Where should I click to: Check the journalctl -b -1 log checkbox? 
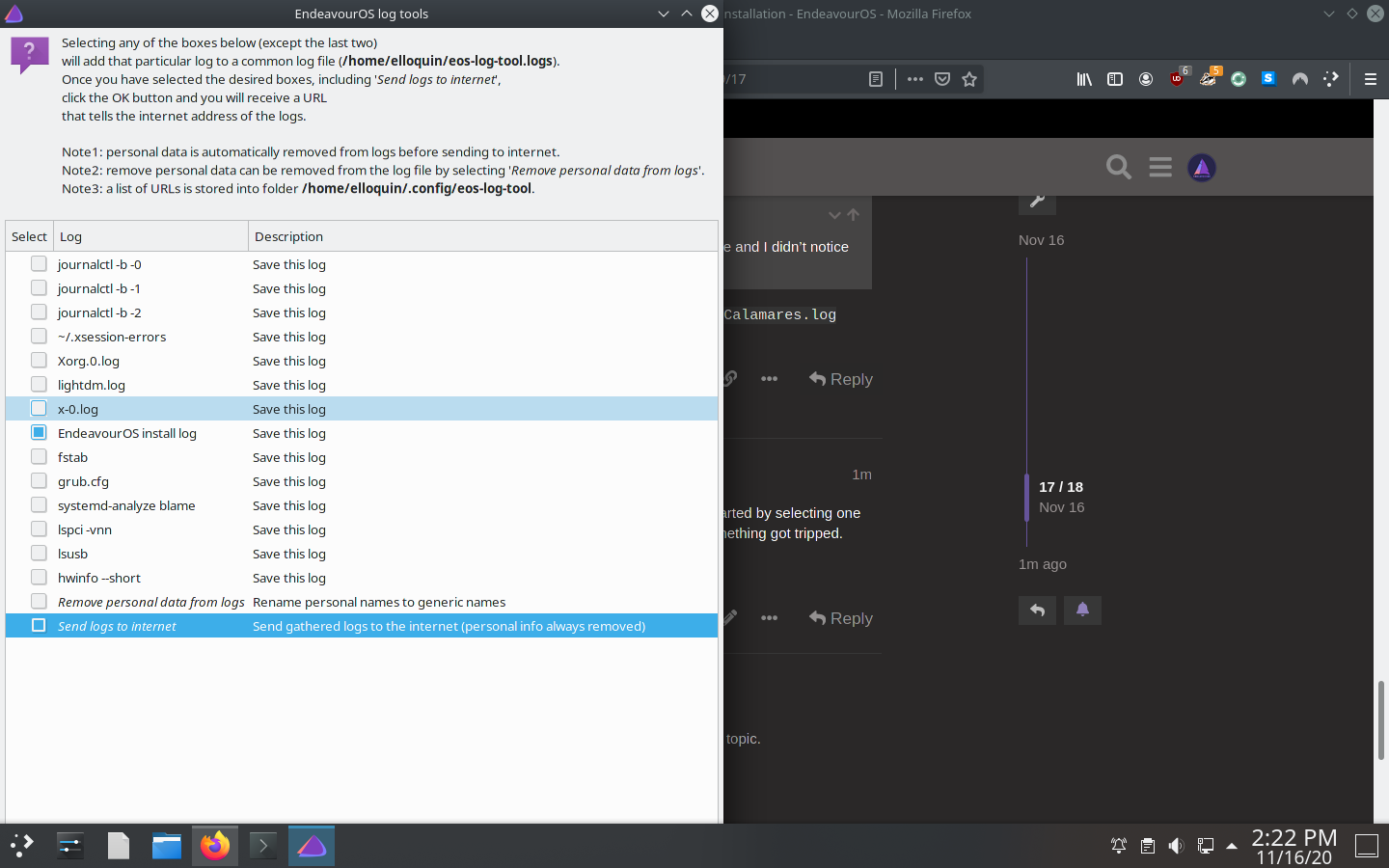39,287
